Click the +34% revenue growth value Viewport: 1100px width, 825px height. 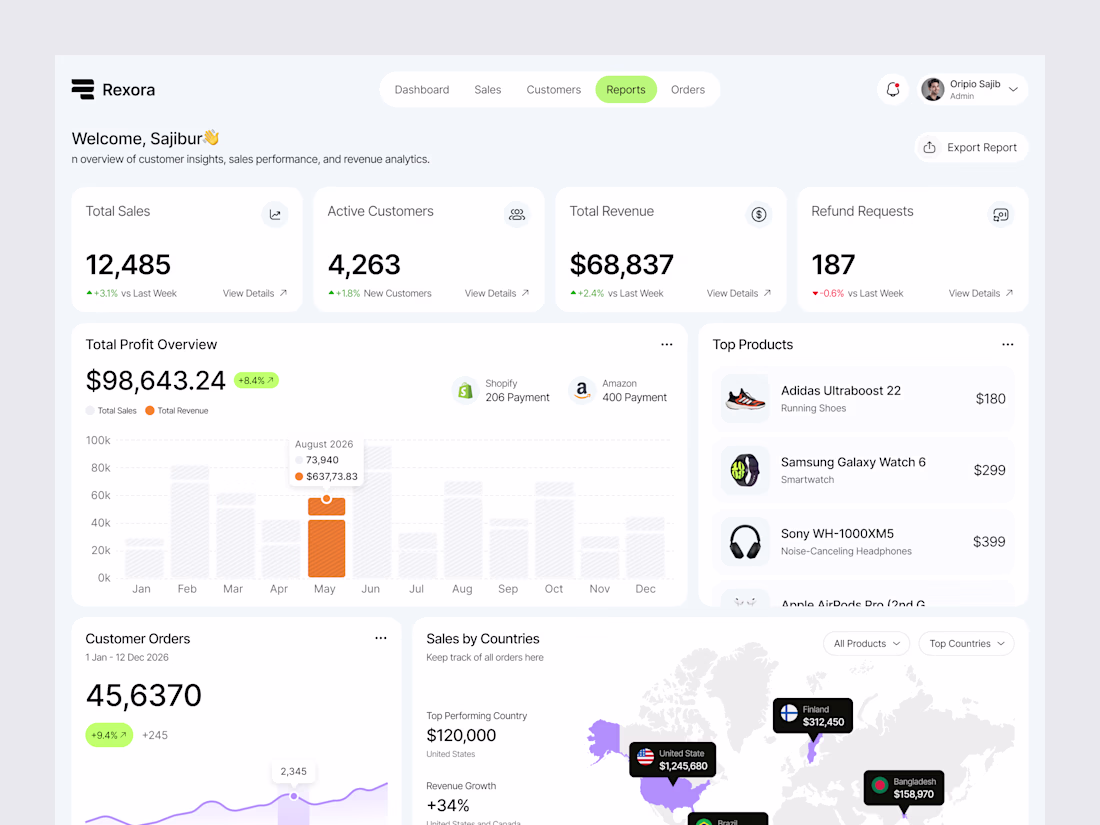tap(448, 805)
